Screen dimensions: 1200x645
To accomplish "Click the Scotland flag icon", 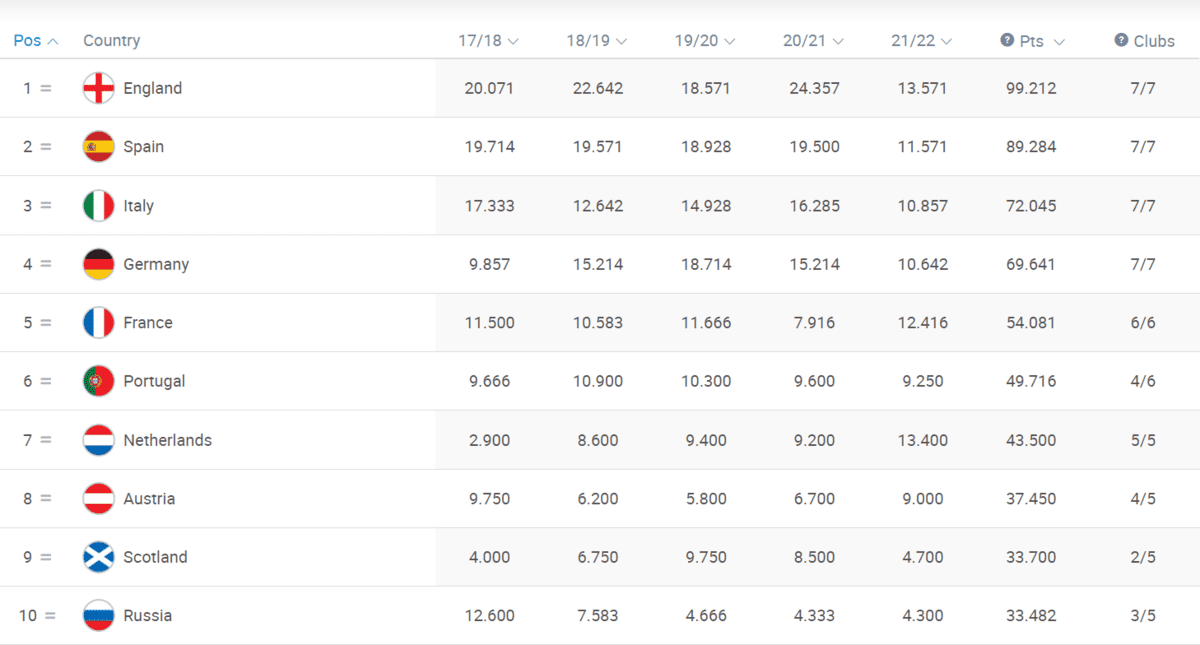I will (x=98, y=557).
